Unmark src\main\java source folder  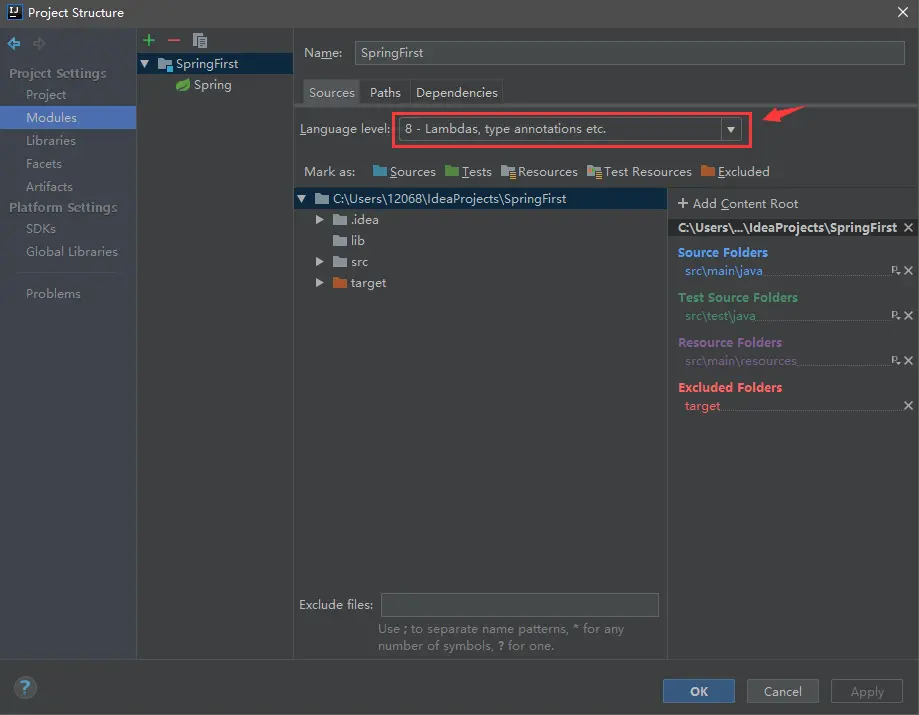[908, 270]
